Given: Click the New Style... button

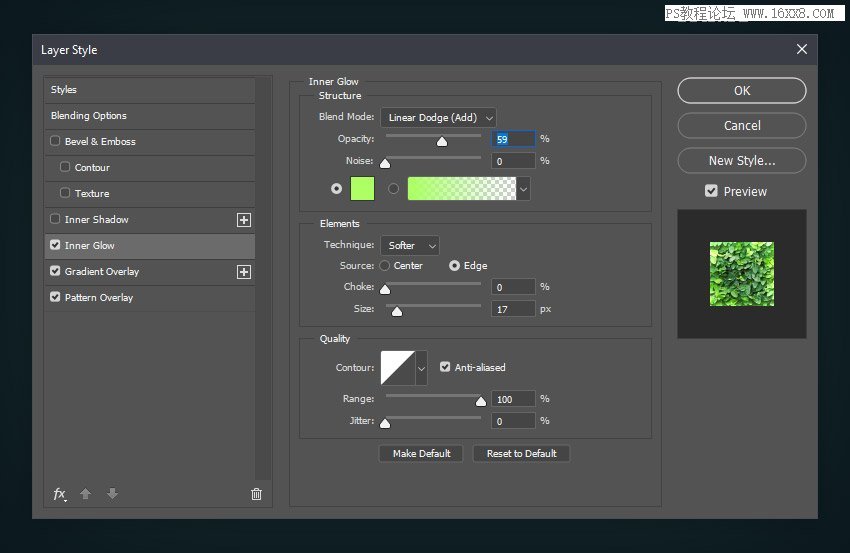Looking at the screenshot, I should (741, 160).
